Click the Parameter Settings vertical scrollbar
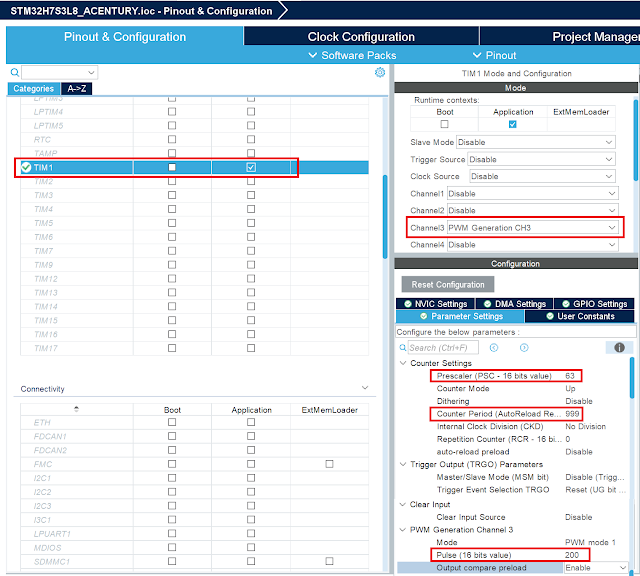The width and height of the screenshot is (640, 576). [632, 378]
